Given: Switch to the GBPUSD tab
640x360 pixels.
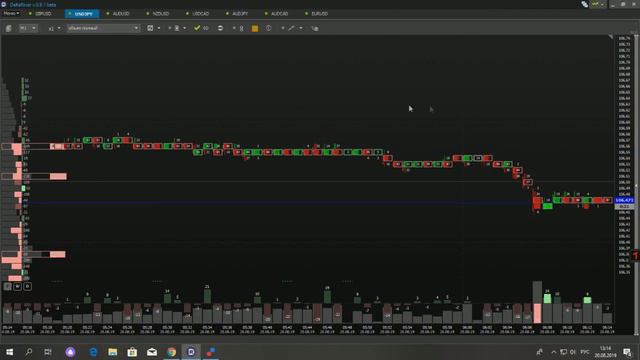Looking at the screenshot, I should [40, 13].
